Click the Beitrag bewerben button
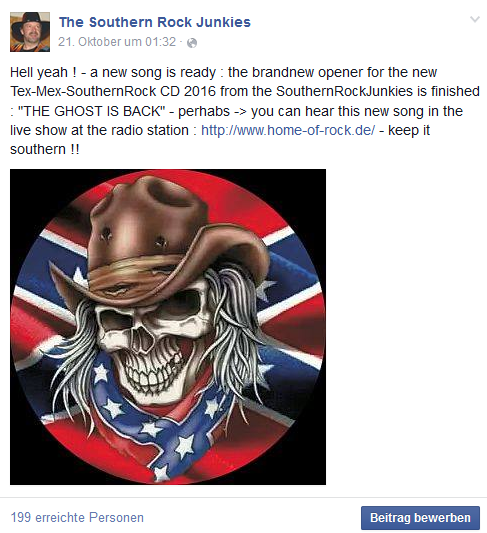 click(420, 518)
